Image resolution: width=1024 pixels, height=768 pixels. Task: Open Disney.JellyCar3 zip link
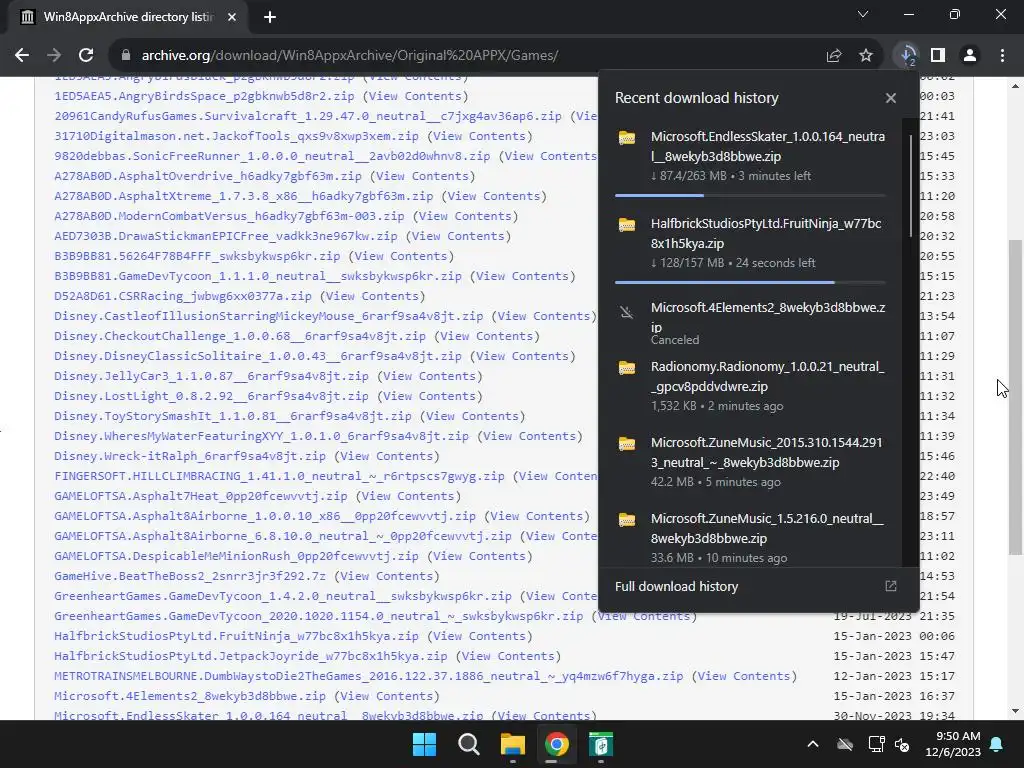(211, 376)
